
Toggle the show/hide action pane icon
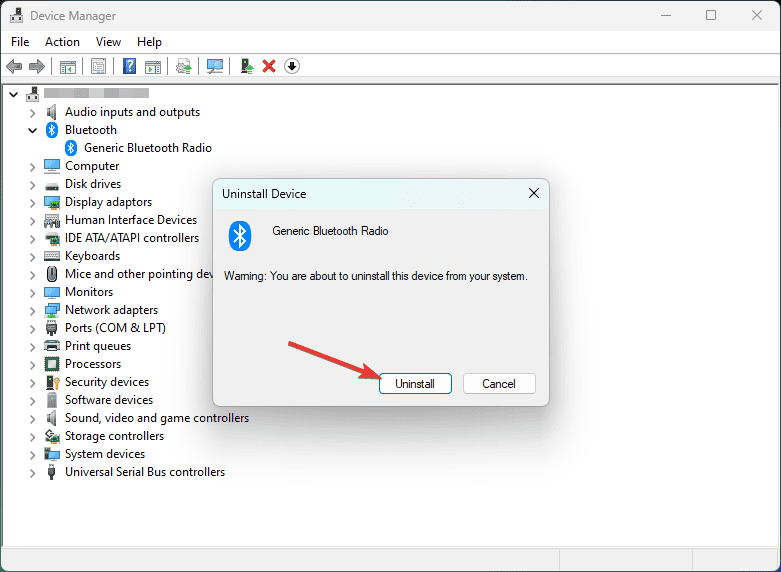point(153,66)
